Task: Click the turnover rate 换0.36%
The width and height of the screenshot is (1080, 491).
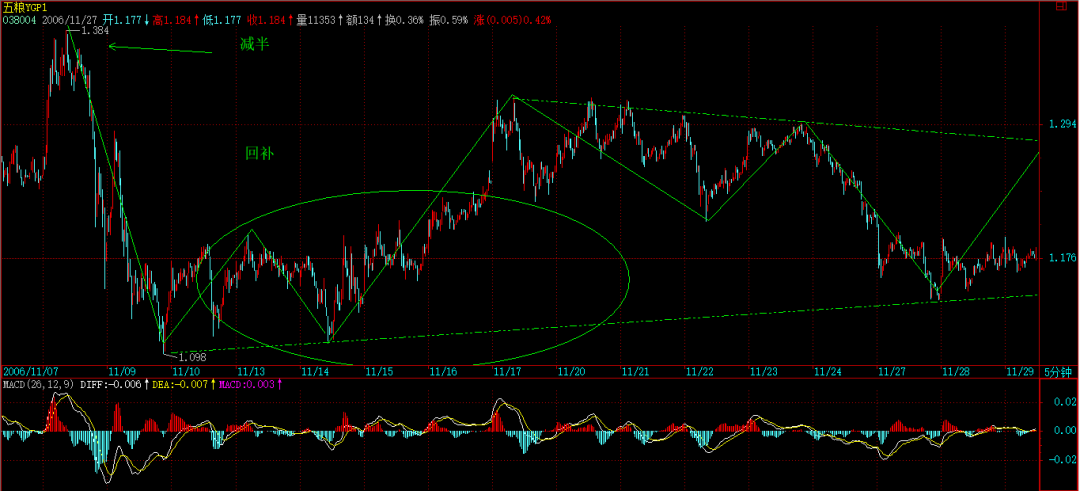Action: click(404, 21)
